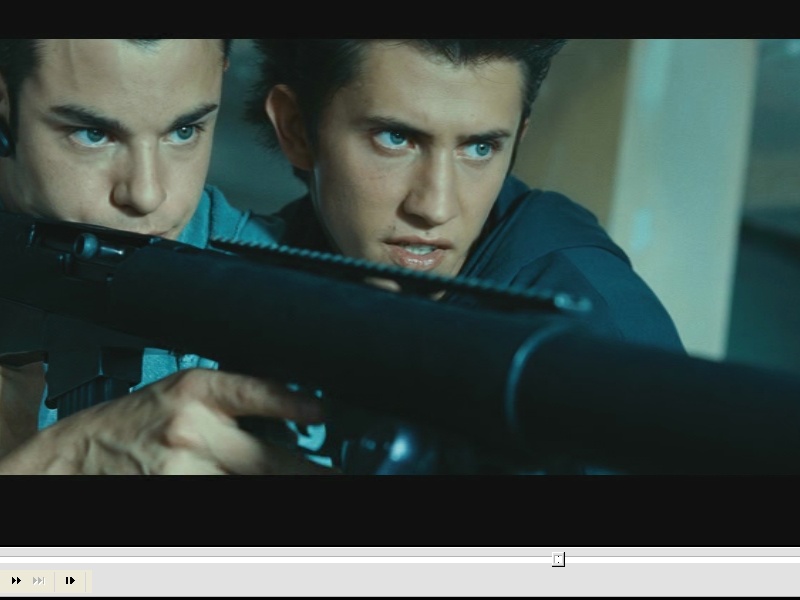Click the frame step button
The width and height of the screenshot is (800, 600).
click(70, 580)
